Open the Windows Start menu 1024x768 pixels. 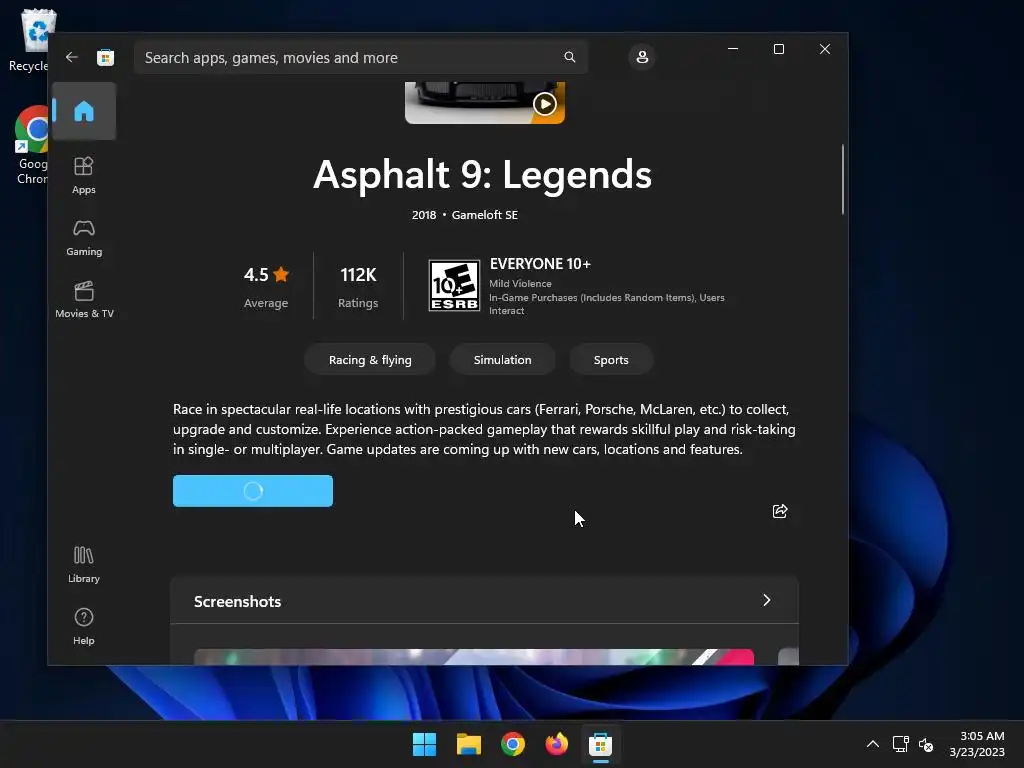[424, 744]
